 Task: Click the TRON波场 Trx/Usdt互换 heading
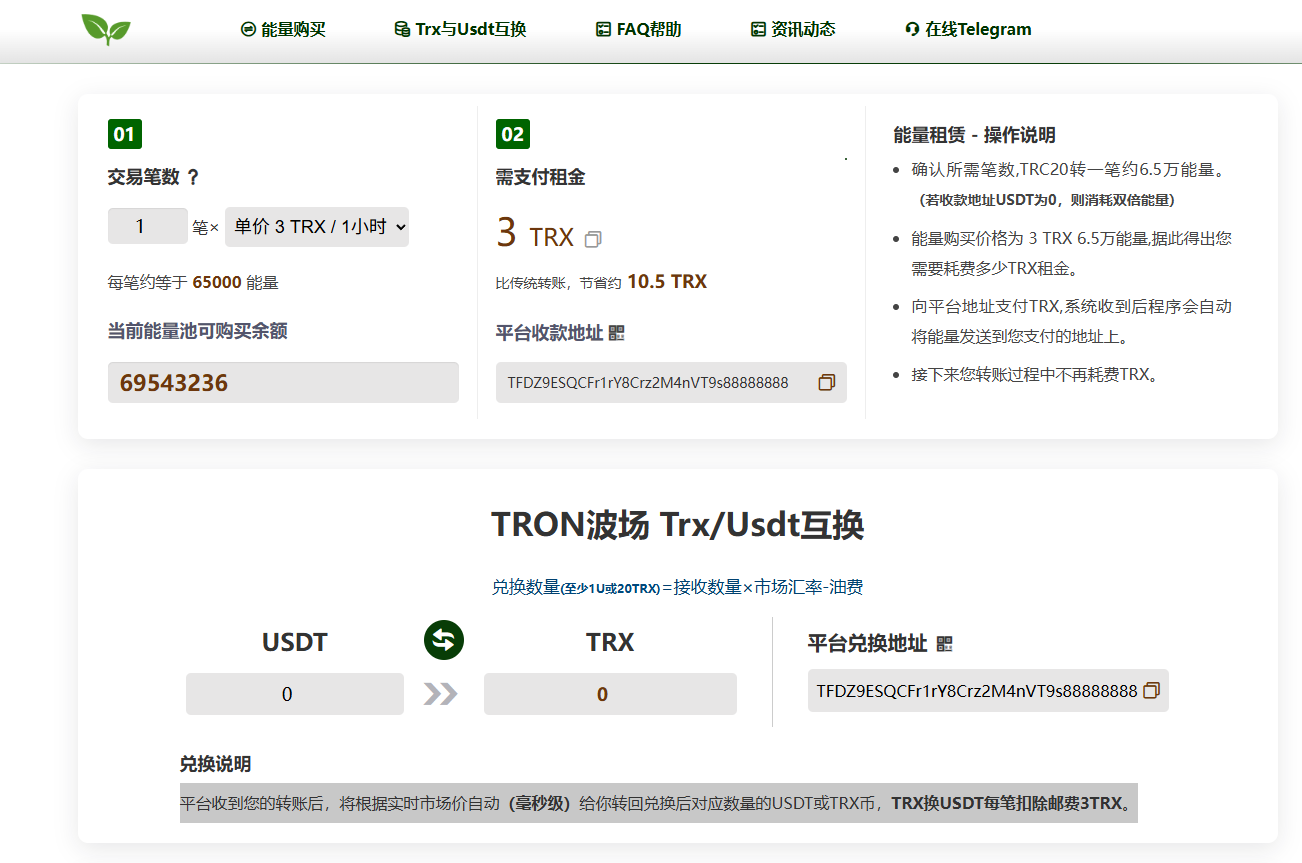[x=678, y=524]
